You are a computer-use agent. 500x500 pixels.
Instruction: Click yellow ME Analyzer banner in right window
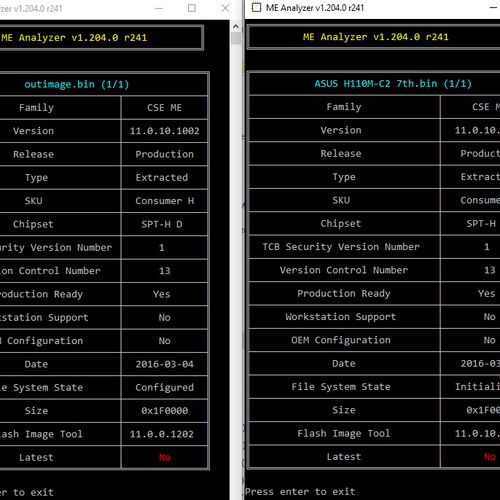point(376,37)
